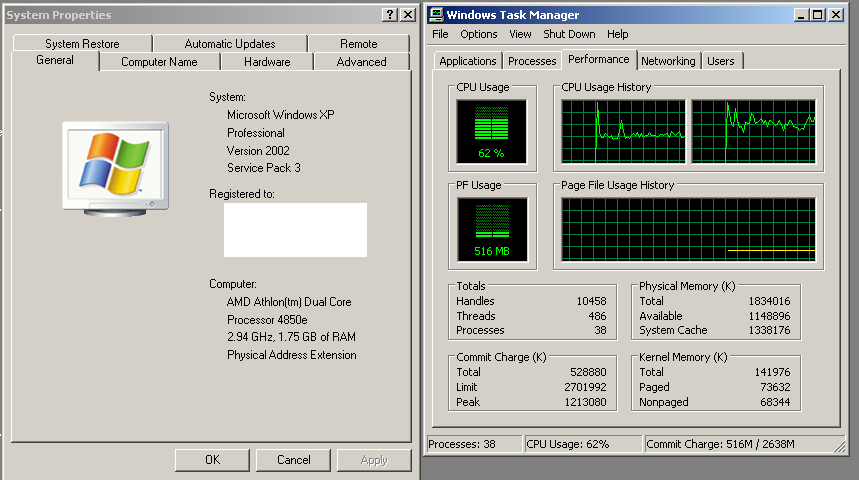Switch to the Networking tab
Screen dimensions: 859x480
coord(668,61)
